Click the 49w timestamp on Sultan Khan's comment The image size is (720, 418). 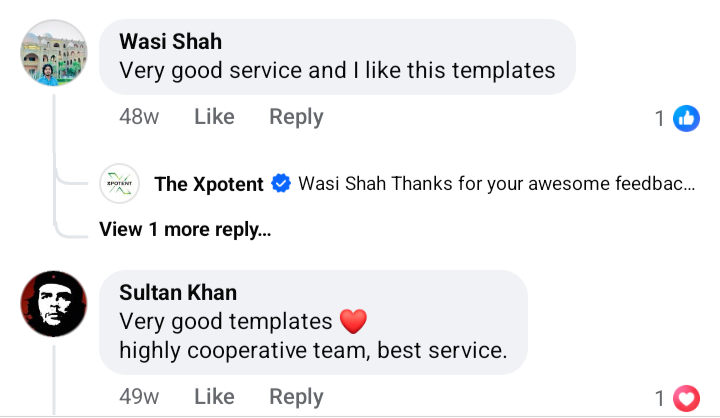139,397
